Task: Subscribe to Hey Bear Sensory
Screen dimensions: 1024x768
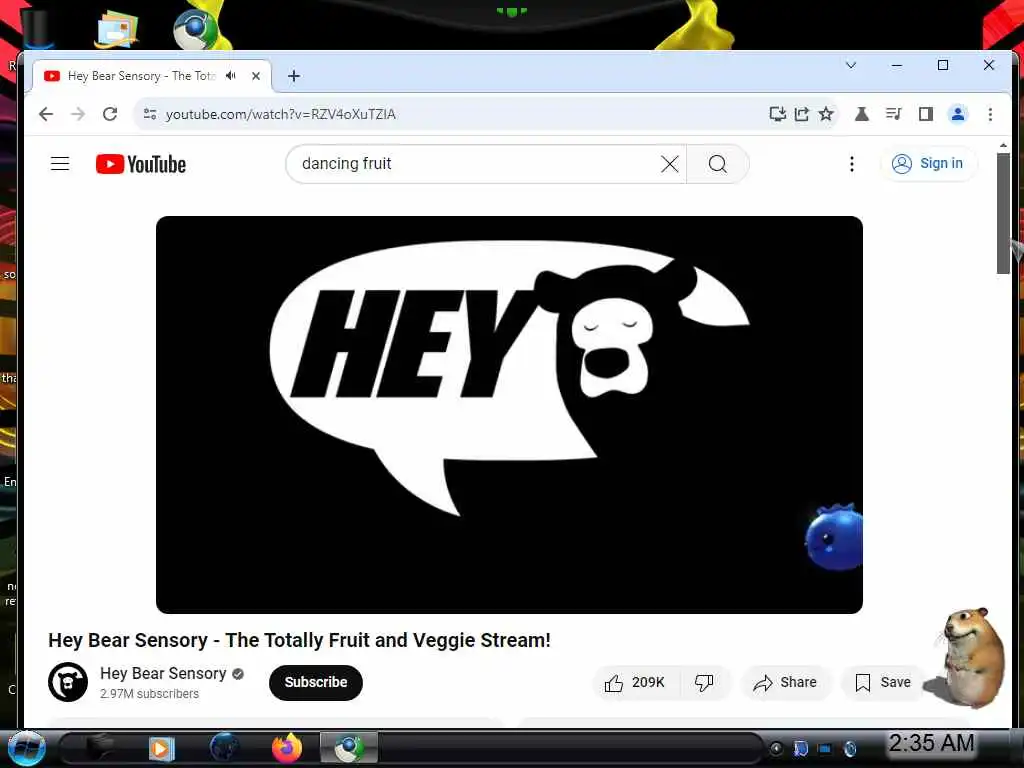Action: click(x=315, y=682)
